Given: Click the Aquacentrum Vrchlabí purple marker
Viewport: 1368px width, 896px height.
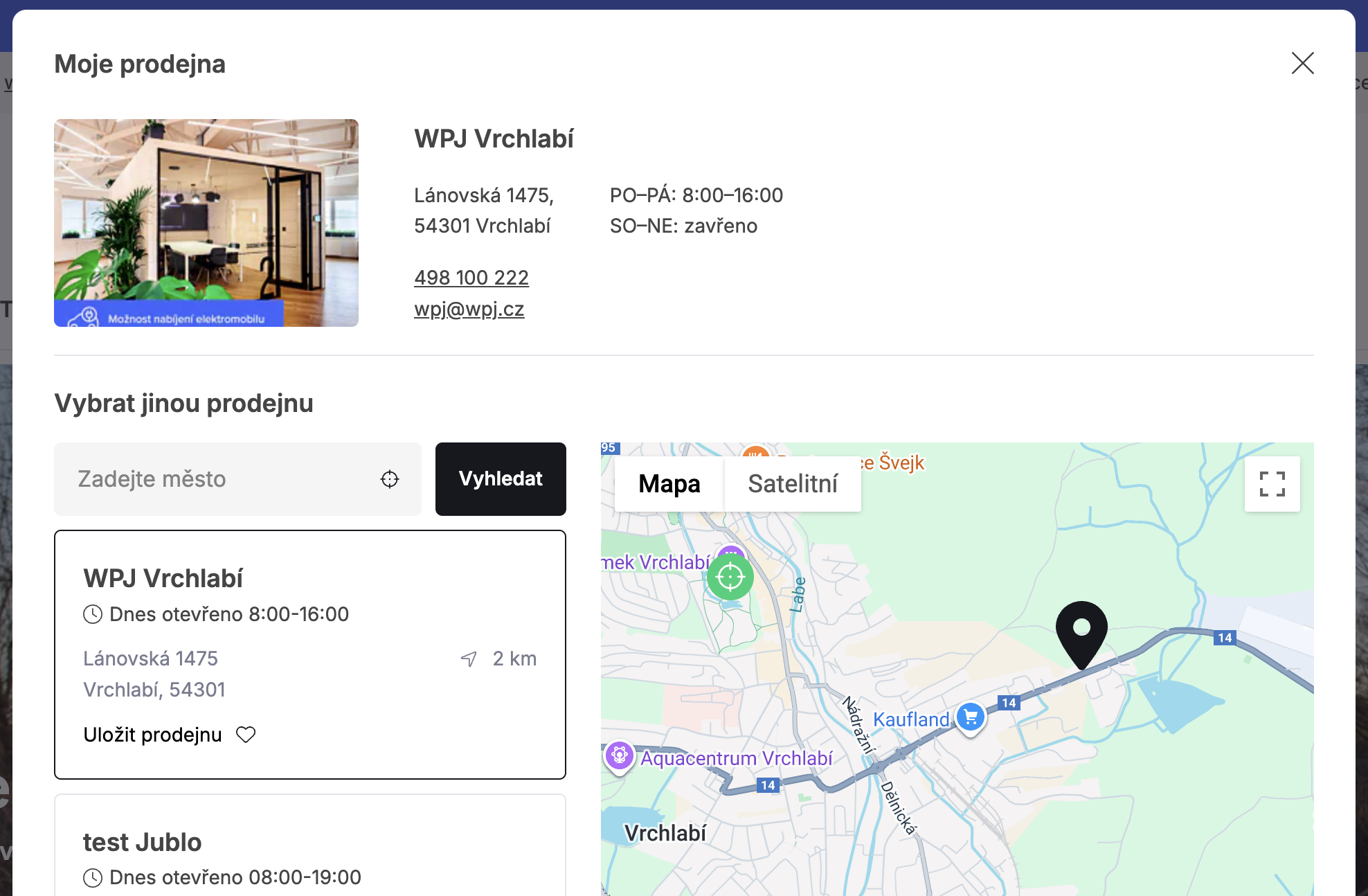Looking at the screenshot, I should (x=620, y=756).
